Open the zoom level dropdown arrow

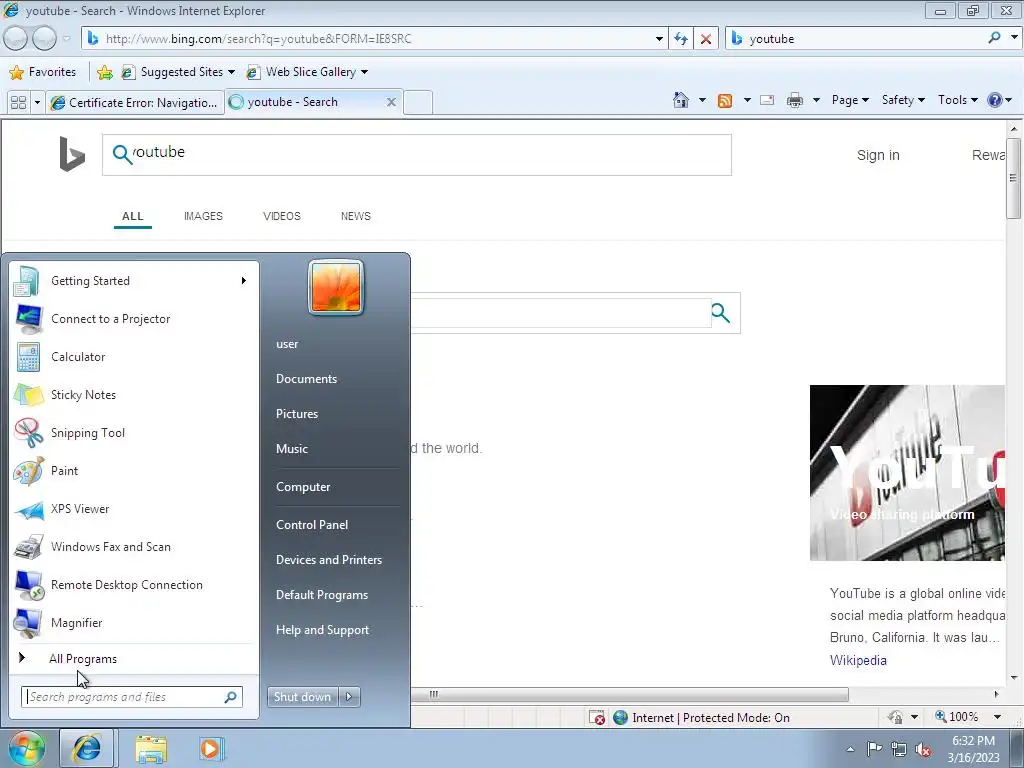click(997, 717)
